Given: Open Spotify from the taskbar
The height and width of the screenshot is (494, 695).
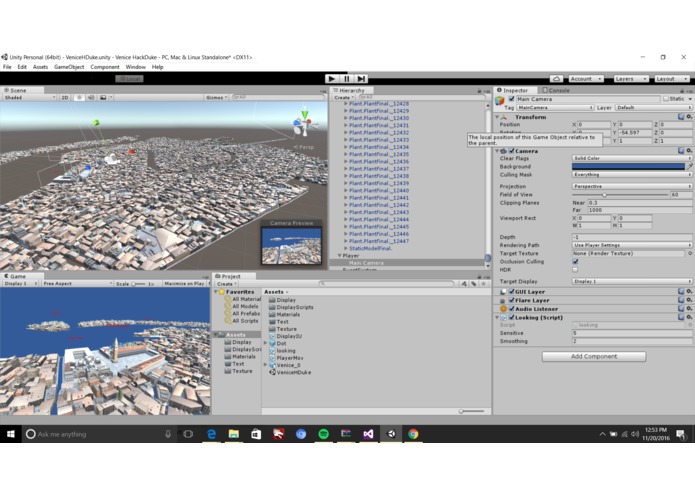Looking at the screenshot, I should [x=324, y=434].
